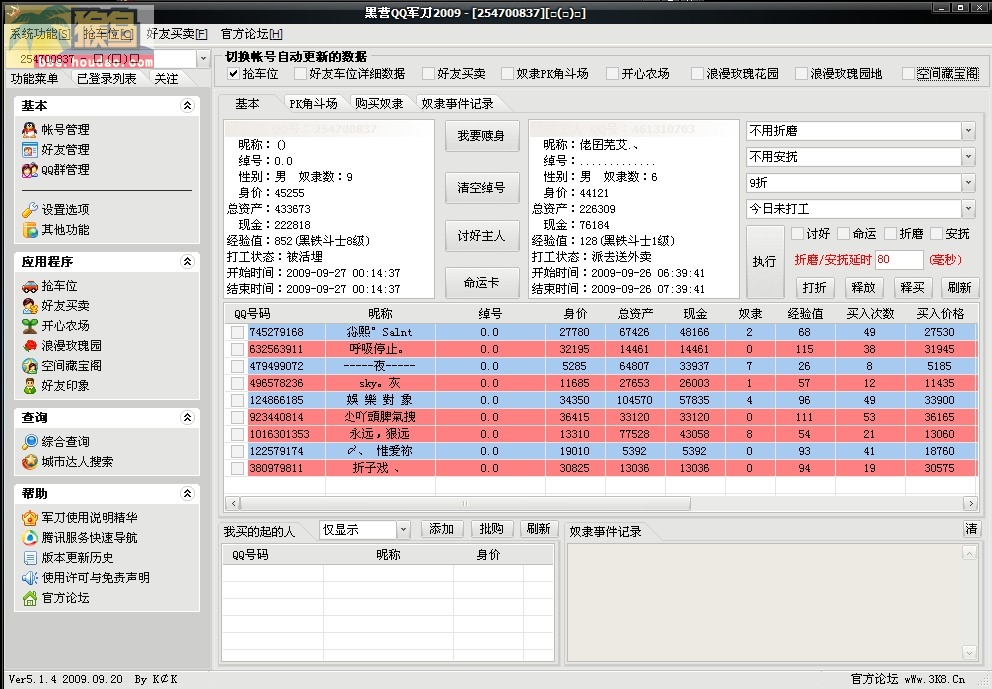Open 版本更新历史 document icon
The height and width of the screenshot is (689, 992).
click(x=29, y=558)
